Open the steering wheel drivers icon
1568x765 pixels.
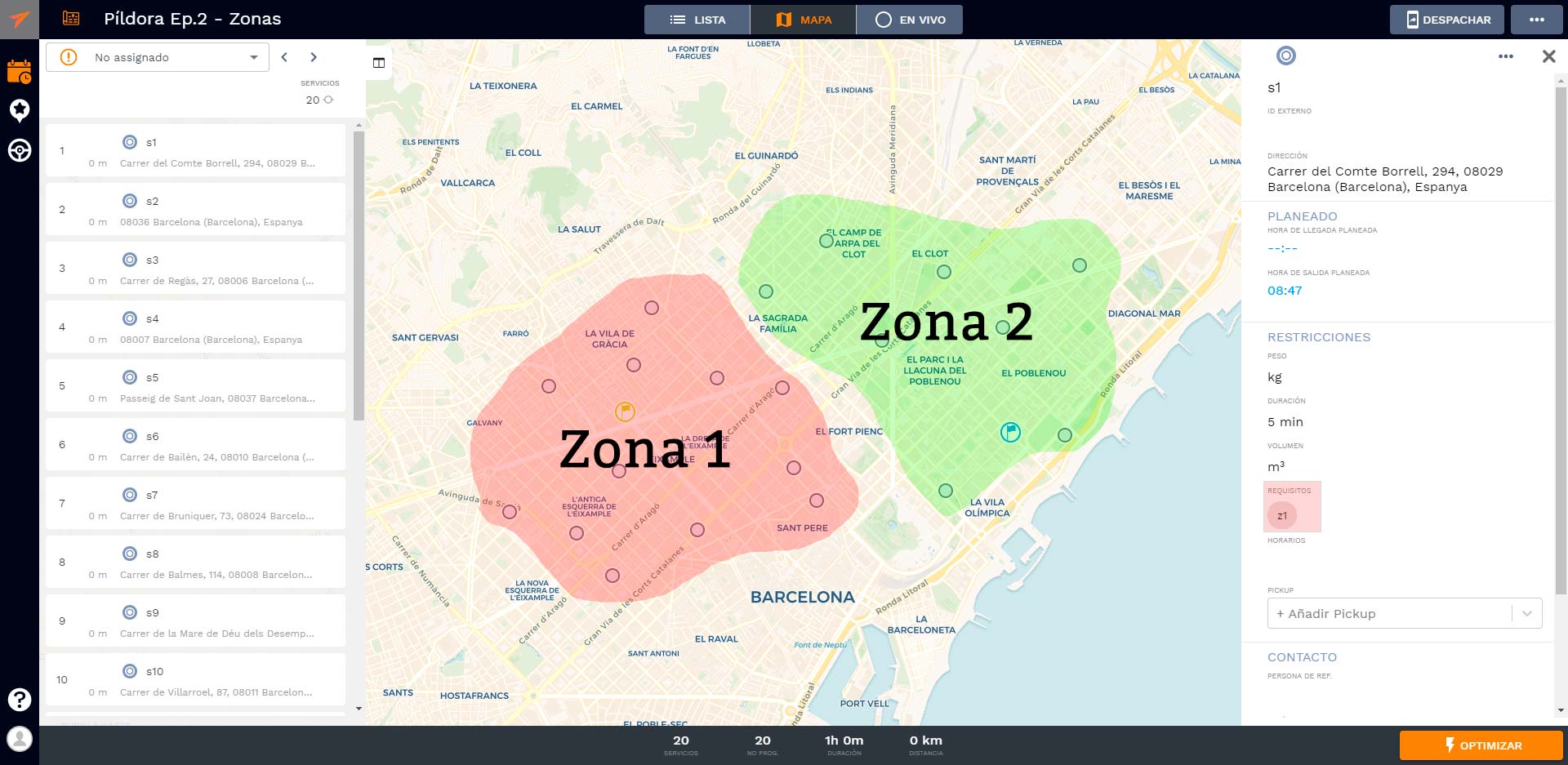click(20, 150)
